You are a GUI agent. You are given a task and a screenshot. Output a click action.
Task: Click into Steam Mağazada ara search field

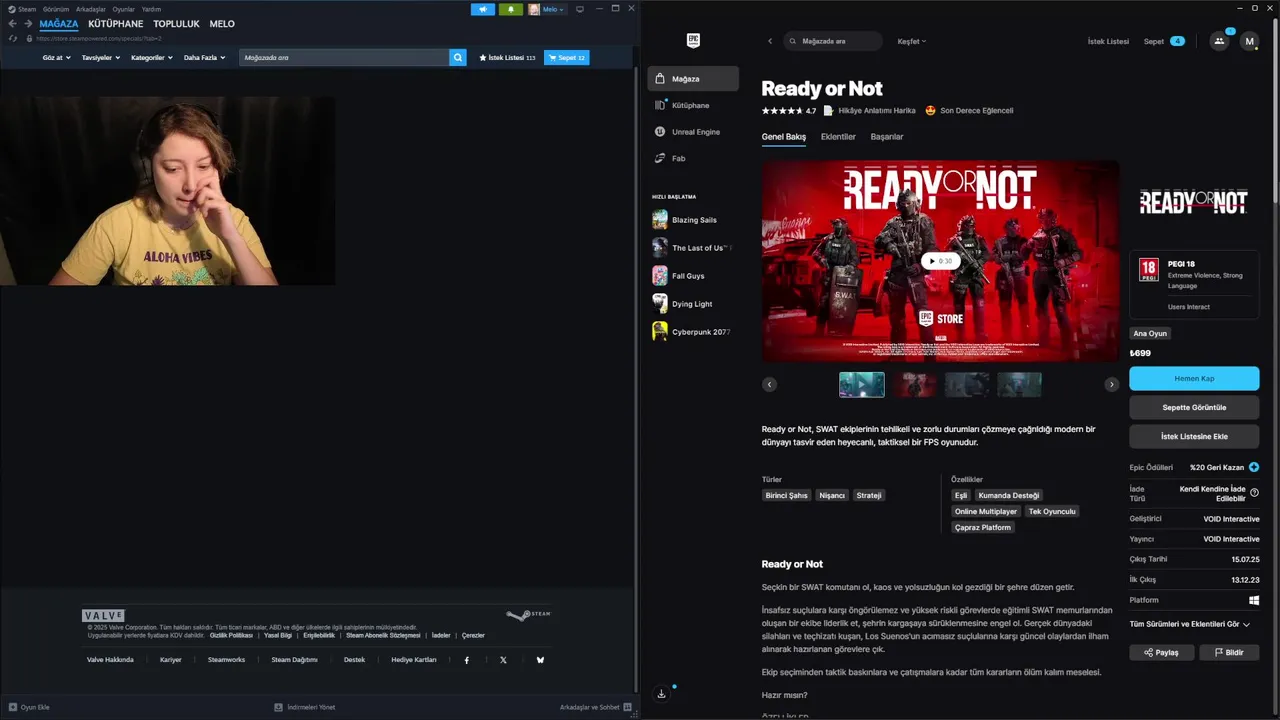[x=344, y=58]
